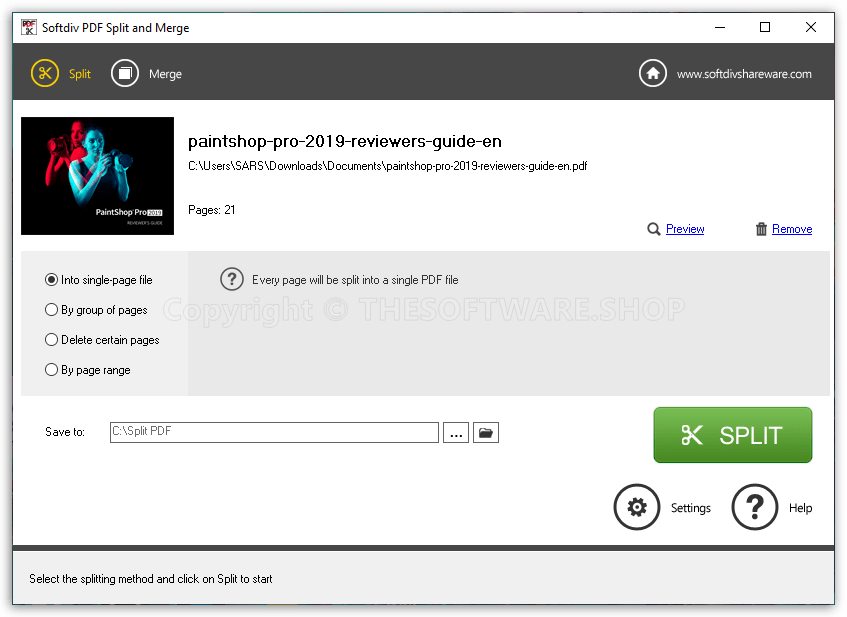This screenshot has height=617, width=847.
Task: Open Help text label
Action: [x=800, y=508]
